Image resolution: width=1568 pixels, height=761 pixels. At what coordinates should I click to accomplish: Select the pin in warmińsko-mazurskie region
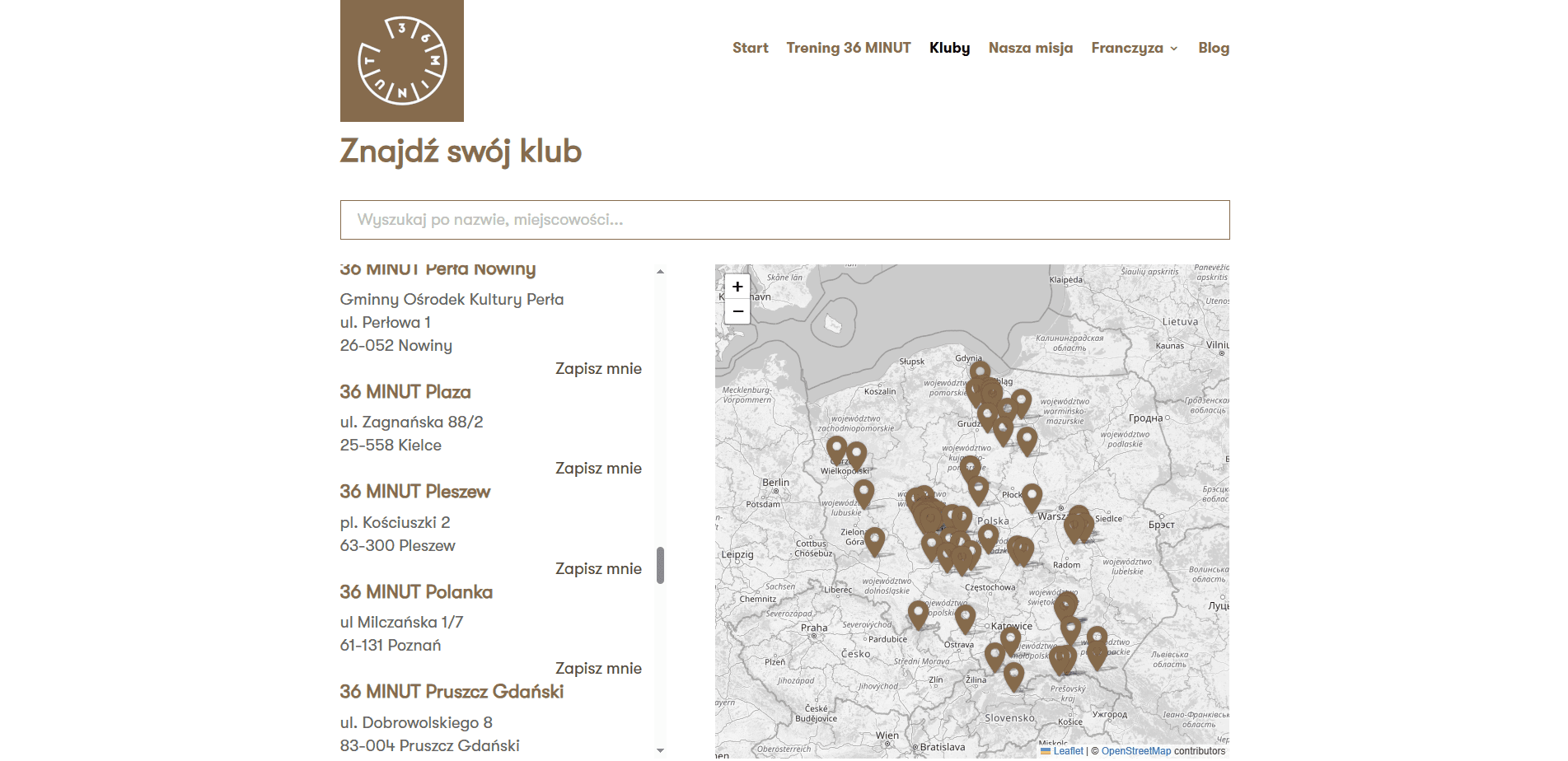(x=1021, y=402)
